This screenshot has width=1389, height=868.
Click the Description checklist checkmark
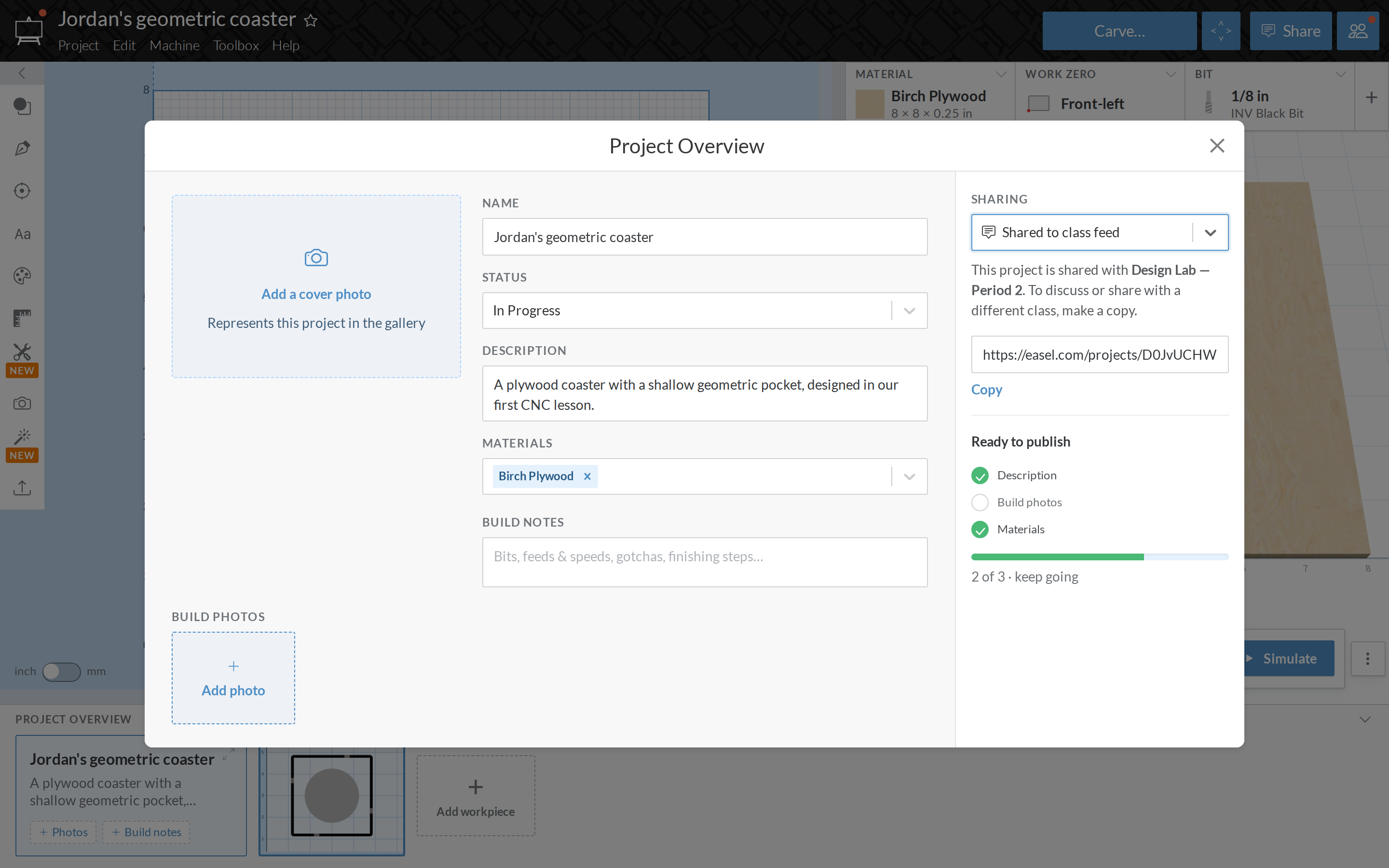pyautogui.click(x=980, y=475)
